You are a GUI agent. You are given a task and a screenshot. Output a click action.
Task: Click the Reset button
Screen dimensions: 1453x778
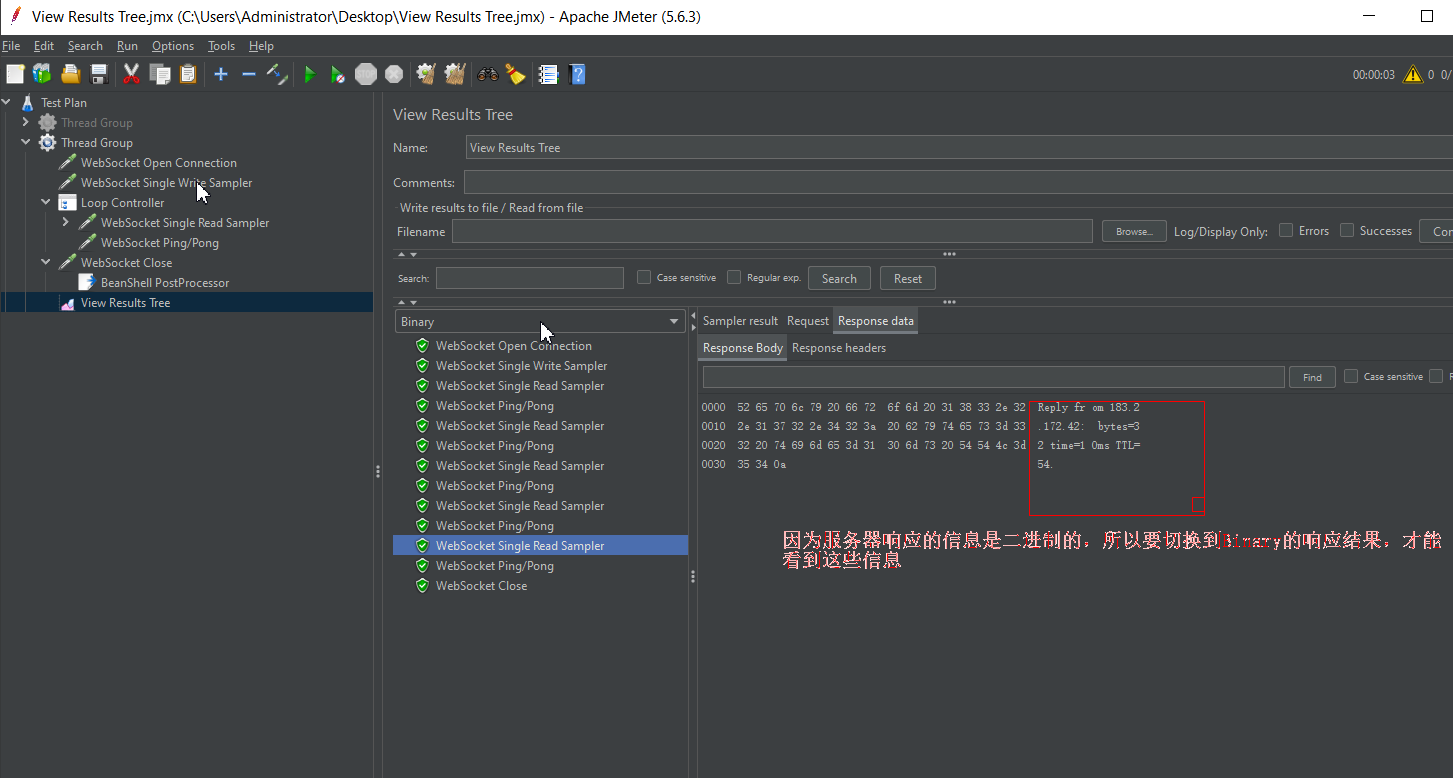click(x=908, y=278)
